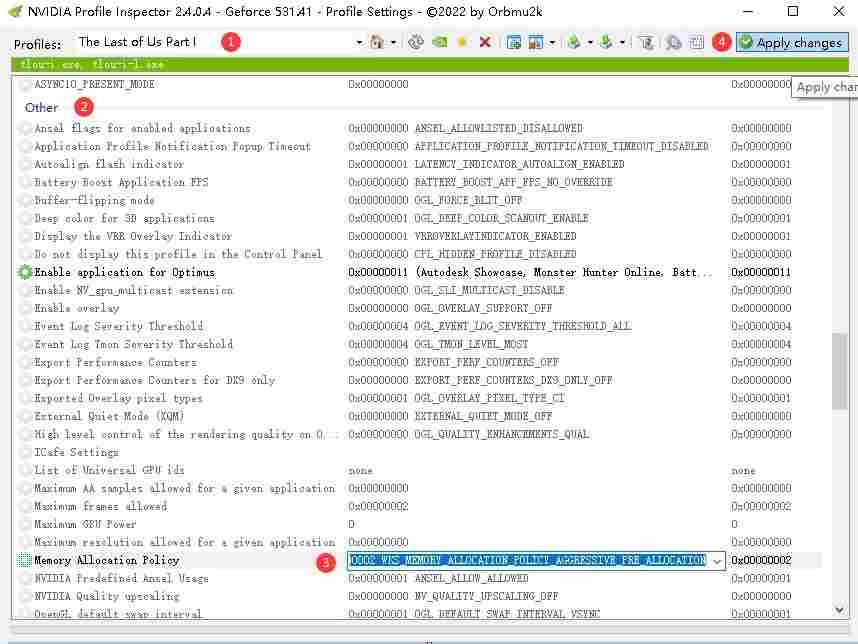858x644 pixels.
Task: Open dropdown arrow next to home icon
Action: [393, 43]
